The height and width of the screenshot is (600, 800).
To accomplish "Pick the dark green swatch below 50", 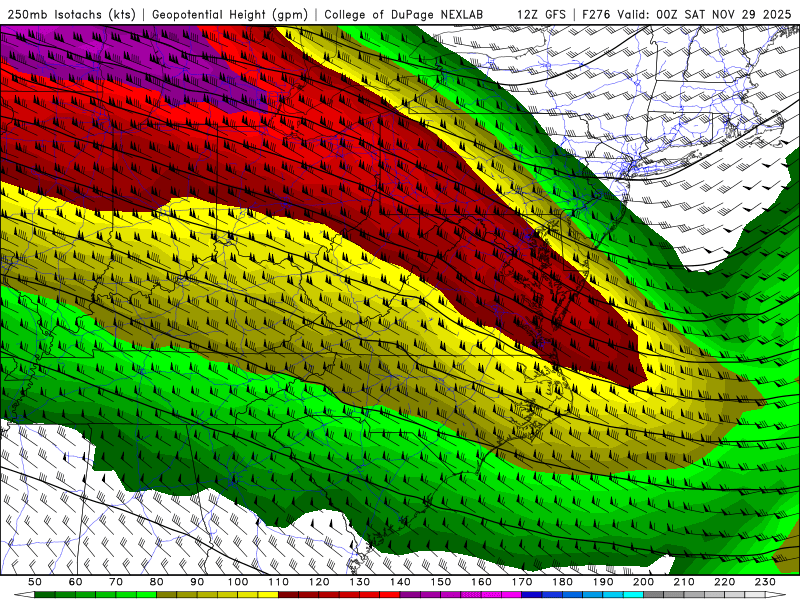I will 45,594.
